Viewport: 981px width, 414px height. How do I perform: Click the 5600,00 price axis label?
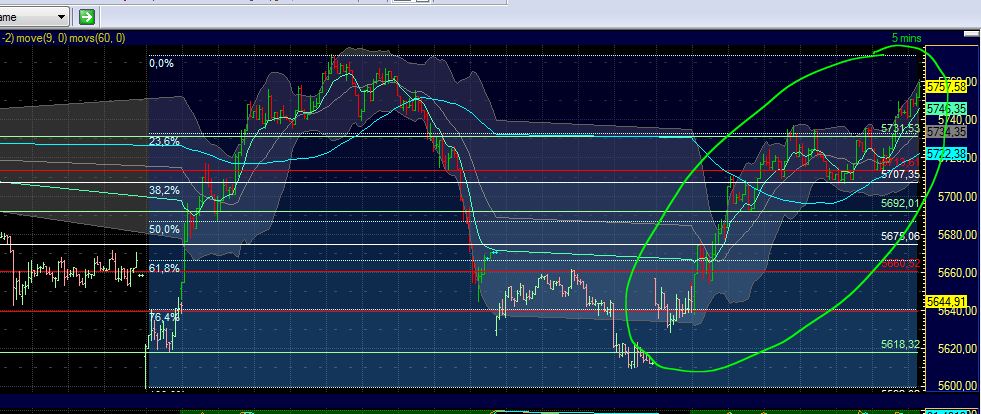click(957, 386)
